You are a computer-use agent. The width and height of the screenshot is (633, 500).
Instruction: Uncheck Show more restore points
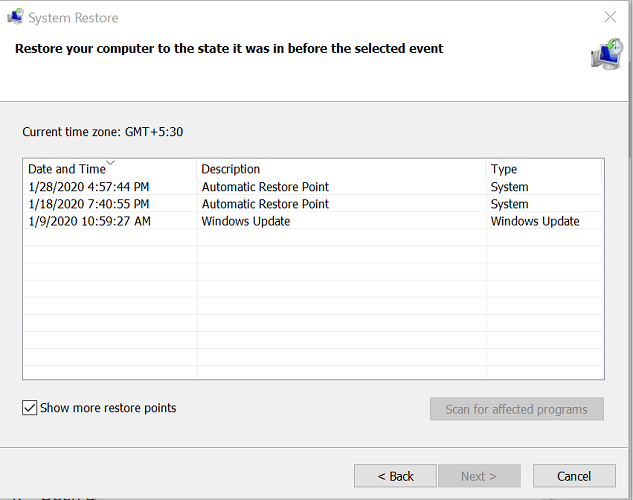pyautogui.click(x=29, y=408)
